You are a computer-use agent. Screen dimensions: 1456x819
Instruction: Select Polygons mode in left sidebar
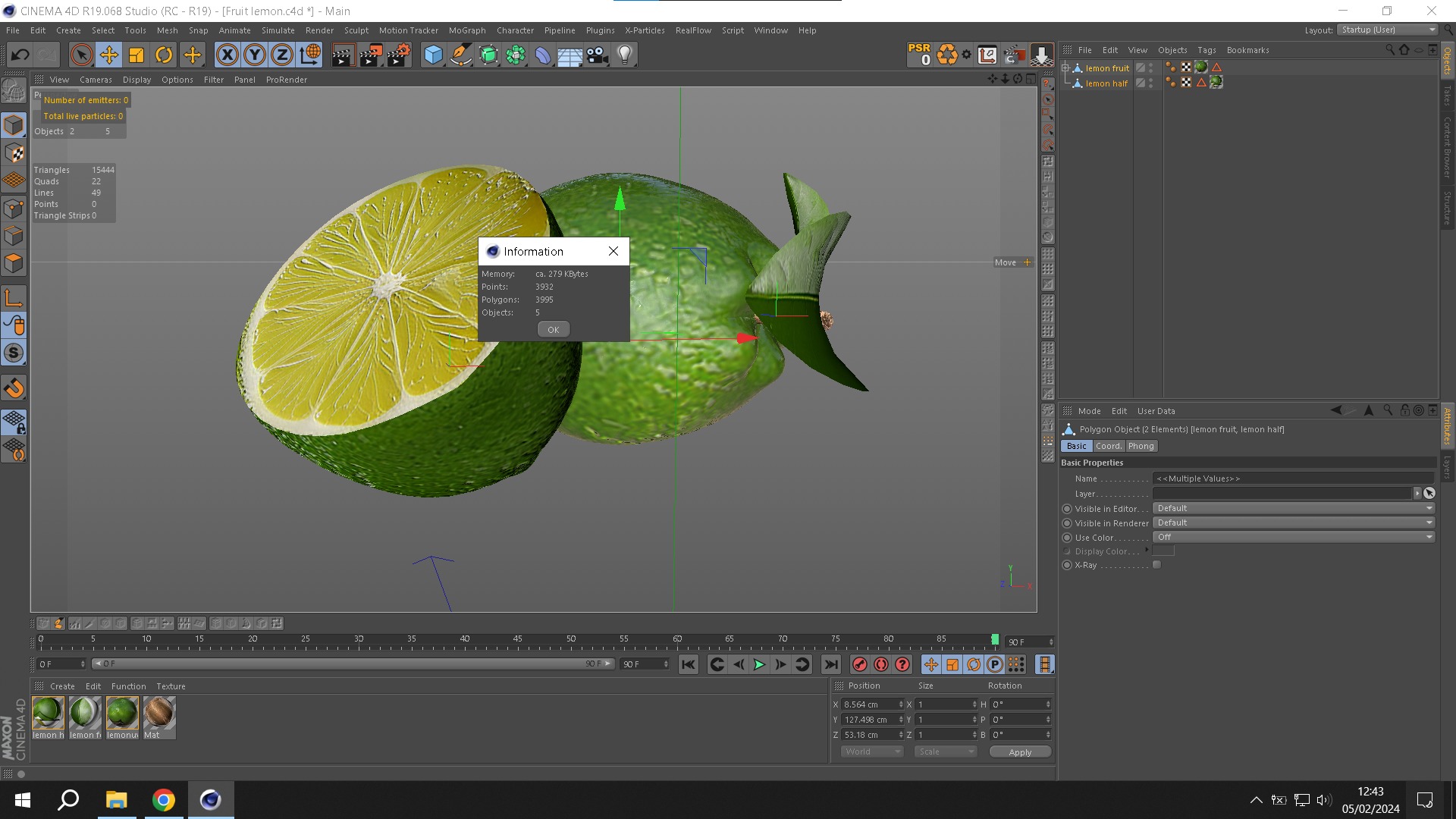[x=14, y=263]
